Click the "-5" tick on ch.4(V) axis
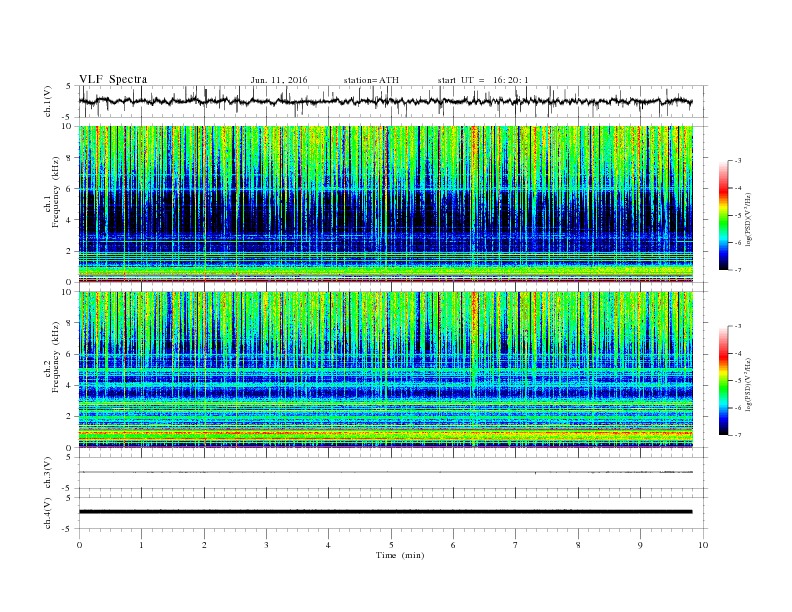Image resolution: width=792 pixels, height=612 pixels. [x=68, y=529]
